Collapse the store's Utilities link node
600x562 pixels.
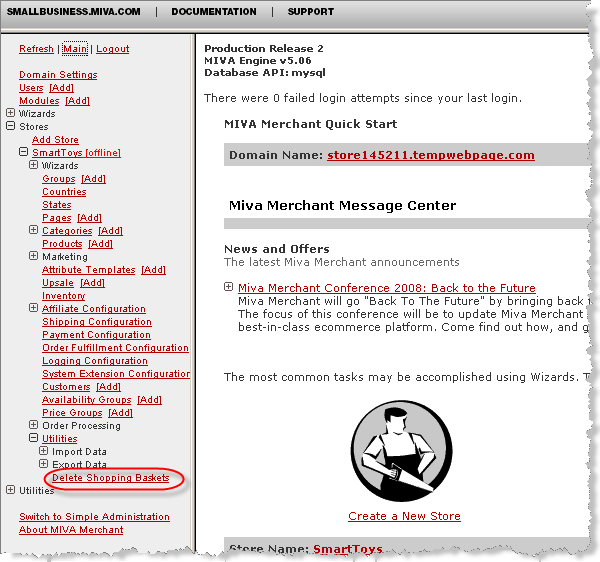pos(34,438)
